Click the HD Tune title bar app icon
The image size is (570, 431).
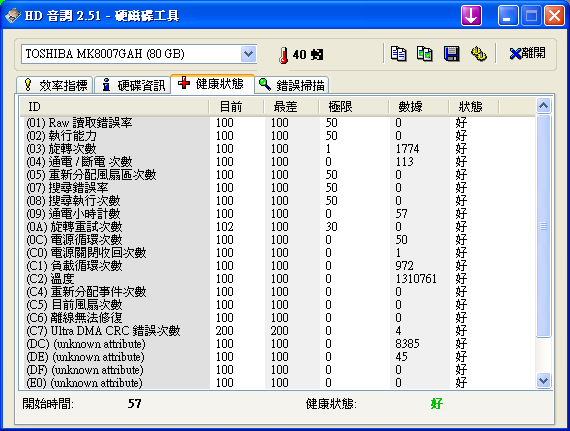[x=12, y=16]
